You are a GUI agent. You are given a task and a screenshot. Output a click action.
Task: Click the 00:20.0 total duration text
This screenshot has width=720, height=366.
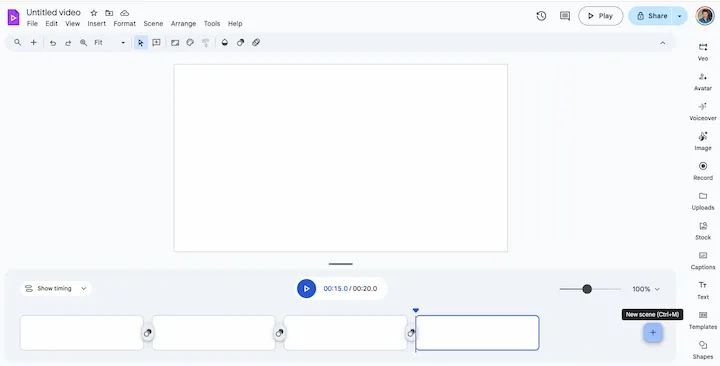pos(365,289)
